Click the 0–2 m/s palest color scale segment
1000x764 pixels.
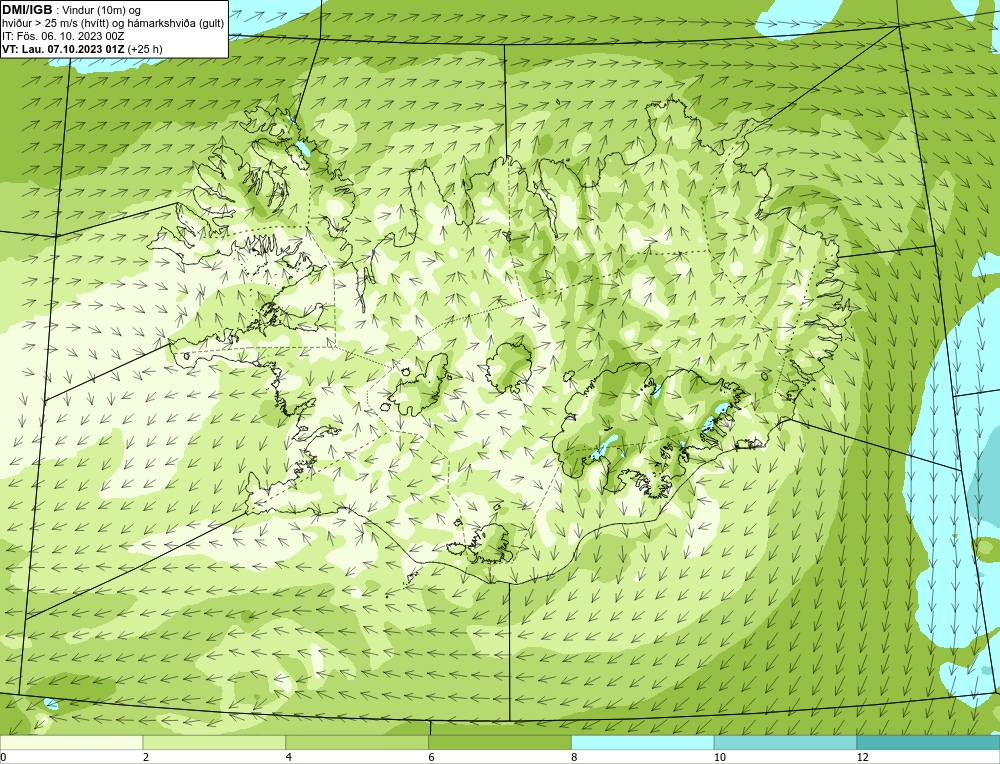(71, 742)
